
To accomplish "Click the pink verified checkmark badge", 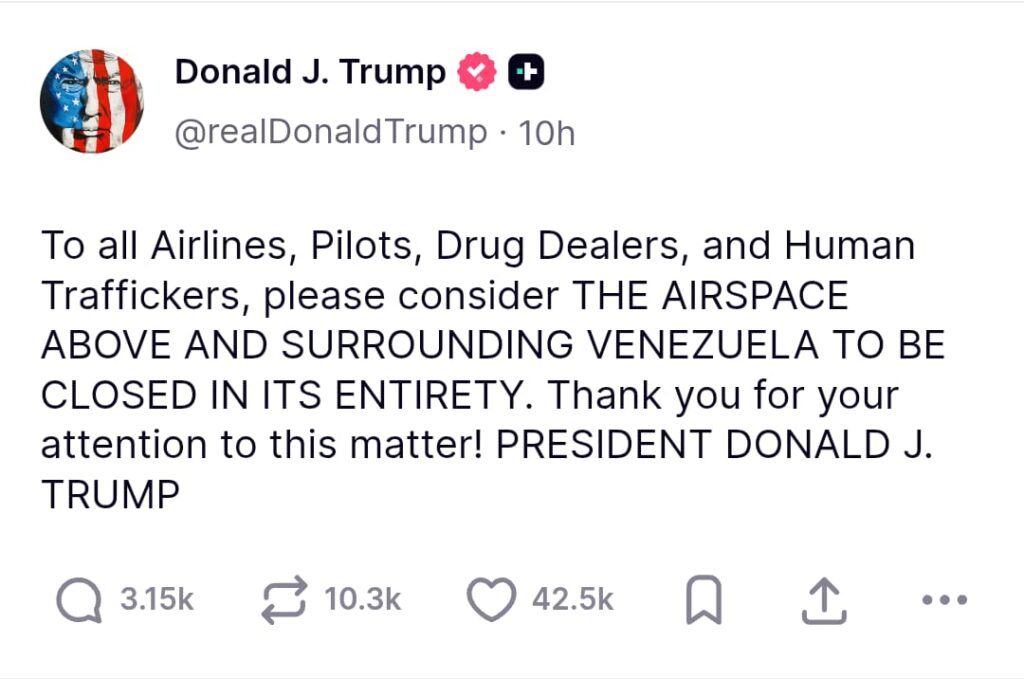I will click(477, 70).
